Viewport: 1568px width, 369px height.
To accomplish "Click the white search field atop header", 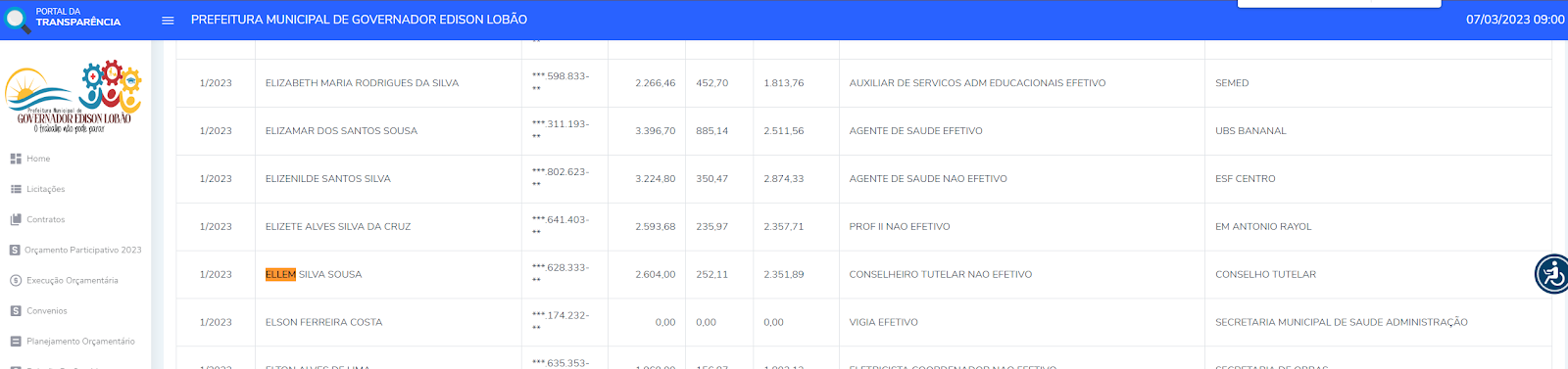I will (x=1340, y=4).
